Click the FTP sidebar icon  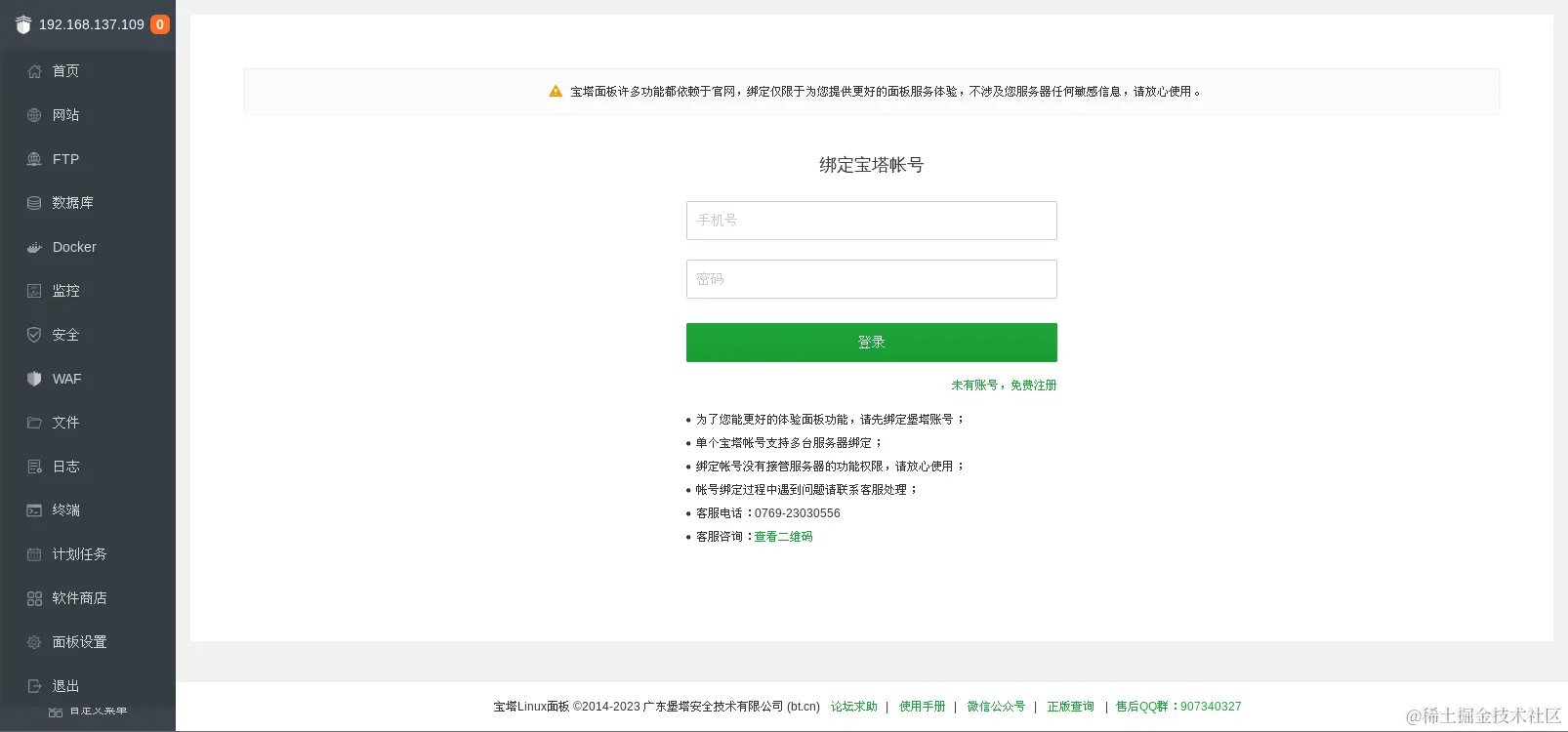(x=34, y=159)
